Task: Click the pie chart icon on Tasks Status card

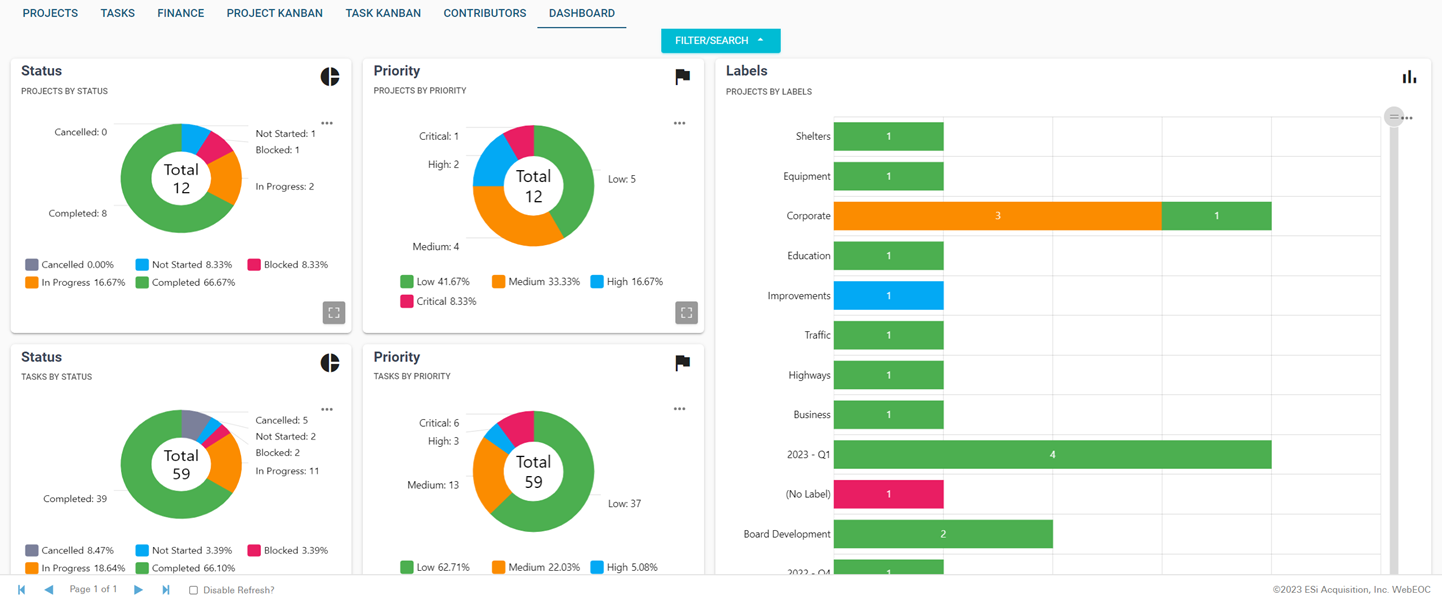Action: tap(330, 362)
